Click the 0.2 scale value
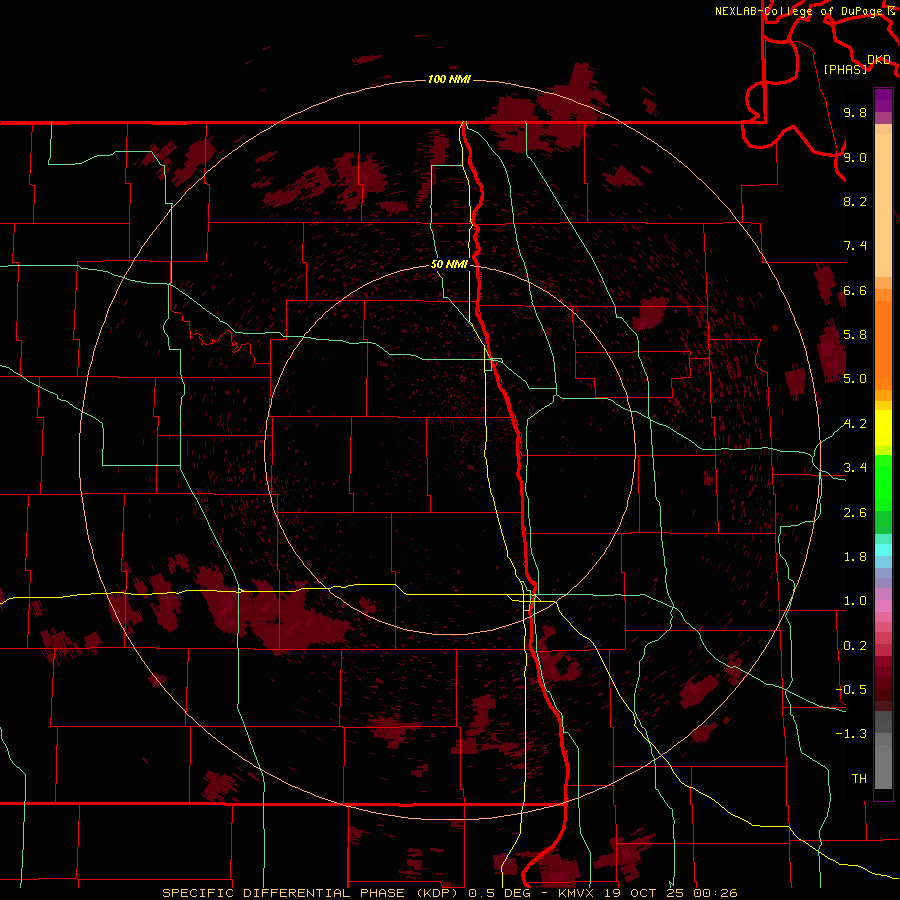900x900 pixels. [x=855, y=646]
